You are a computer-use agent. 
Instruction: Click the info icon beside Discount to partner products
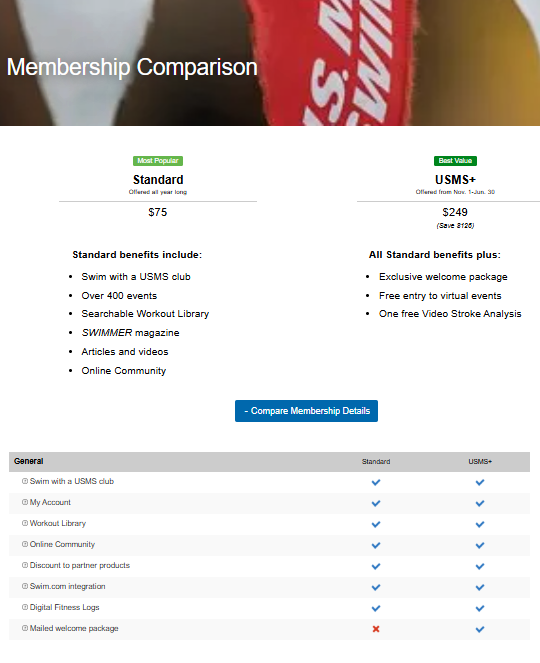tap(25, 565)
